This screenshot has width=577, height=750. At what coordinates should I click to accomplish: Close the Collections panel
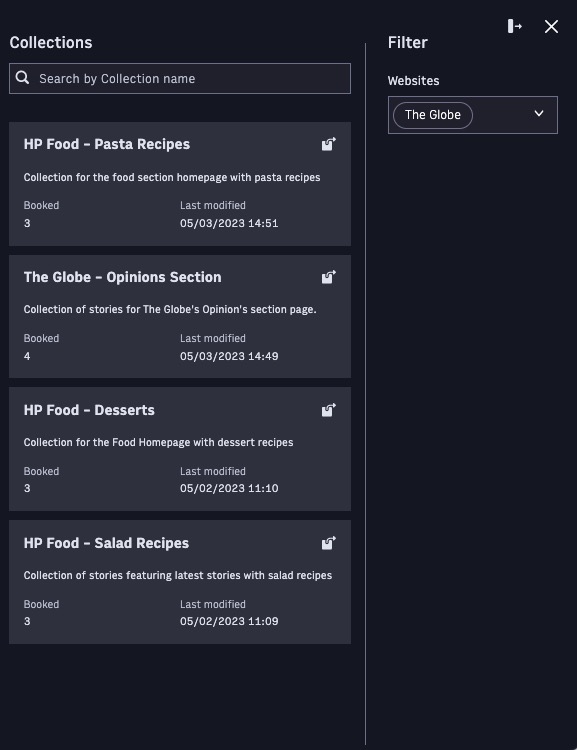[551, 26]
